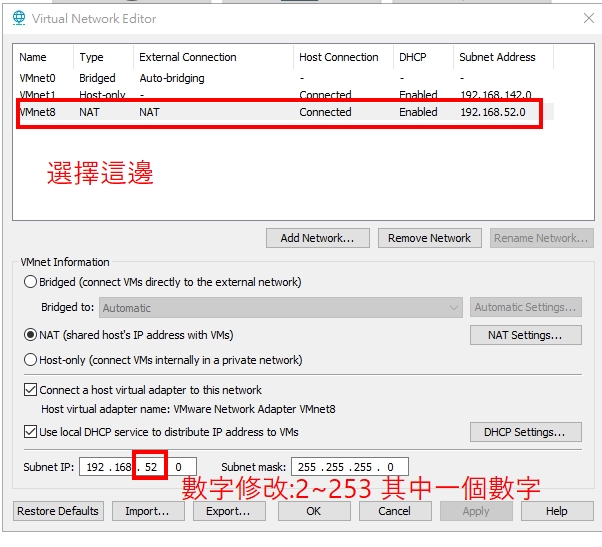602x547 pixels.
Task: Open DHCP Settings dialog
Action: [525, 432]
